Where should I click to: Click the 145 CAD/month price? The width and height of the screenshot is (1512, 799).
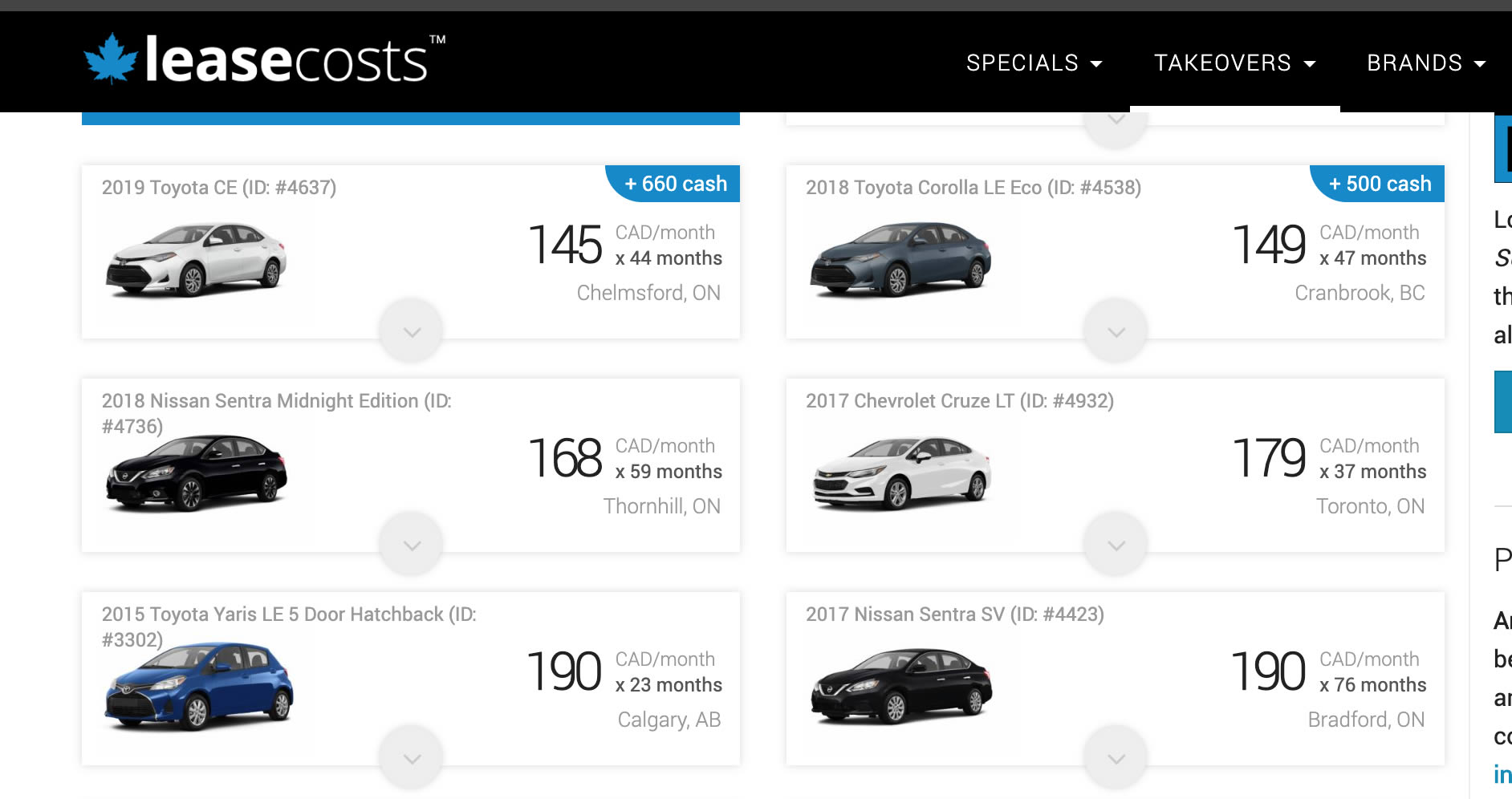click(x=565, y=245)
